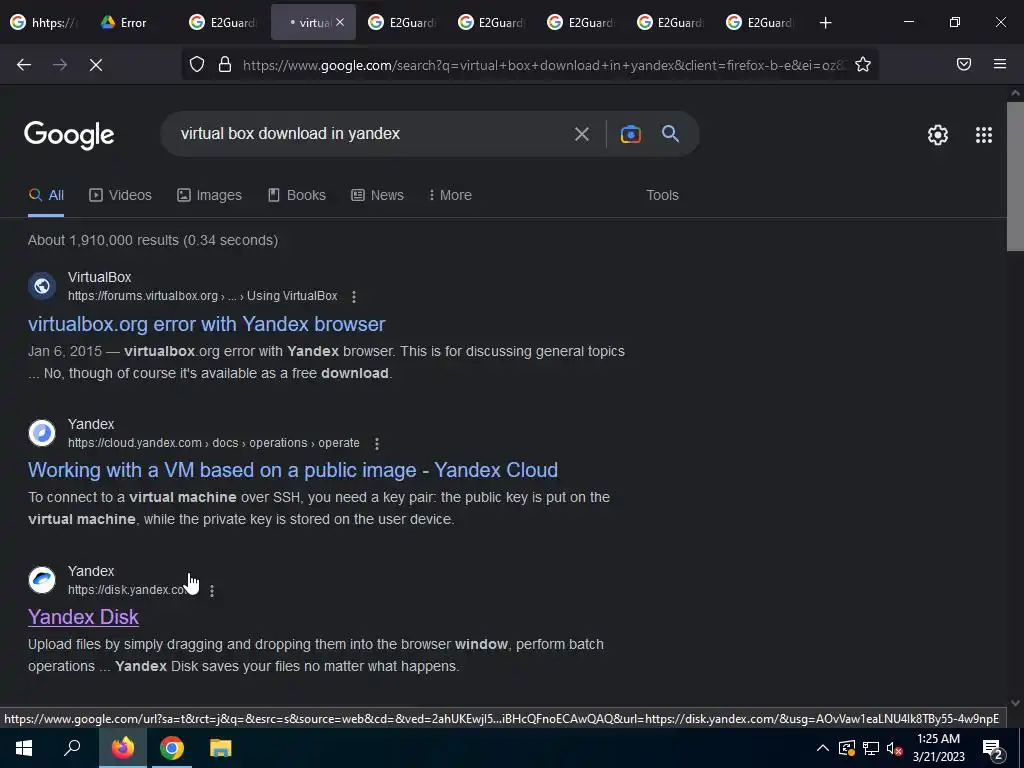Click the forums.virtualbox.org URL breadcrumb
The height and width of the screenshot is (768, 1024).
(x=202, y=296)
